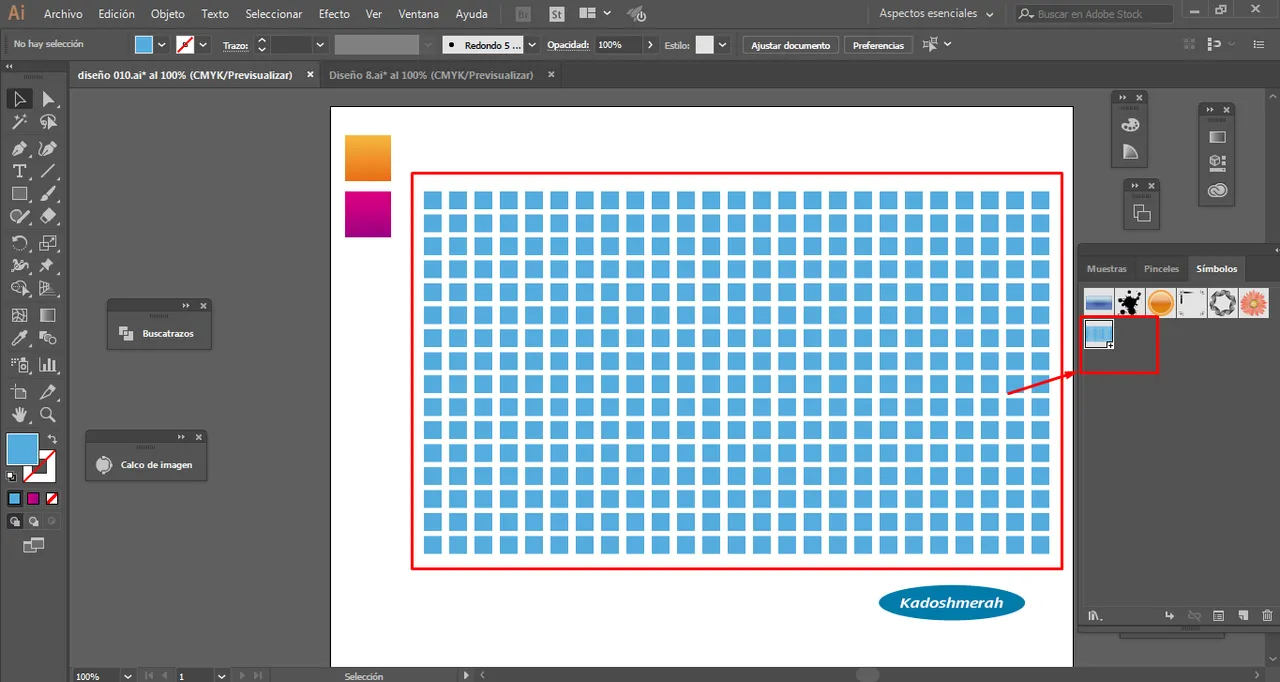Expand the Aspectos esenciales workspace dropdown
The height and width of the screenshot is (682, 1280).
click(x=989, y=14)
